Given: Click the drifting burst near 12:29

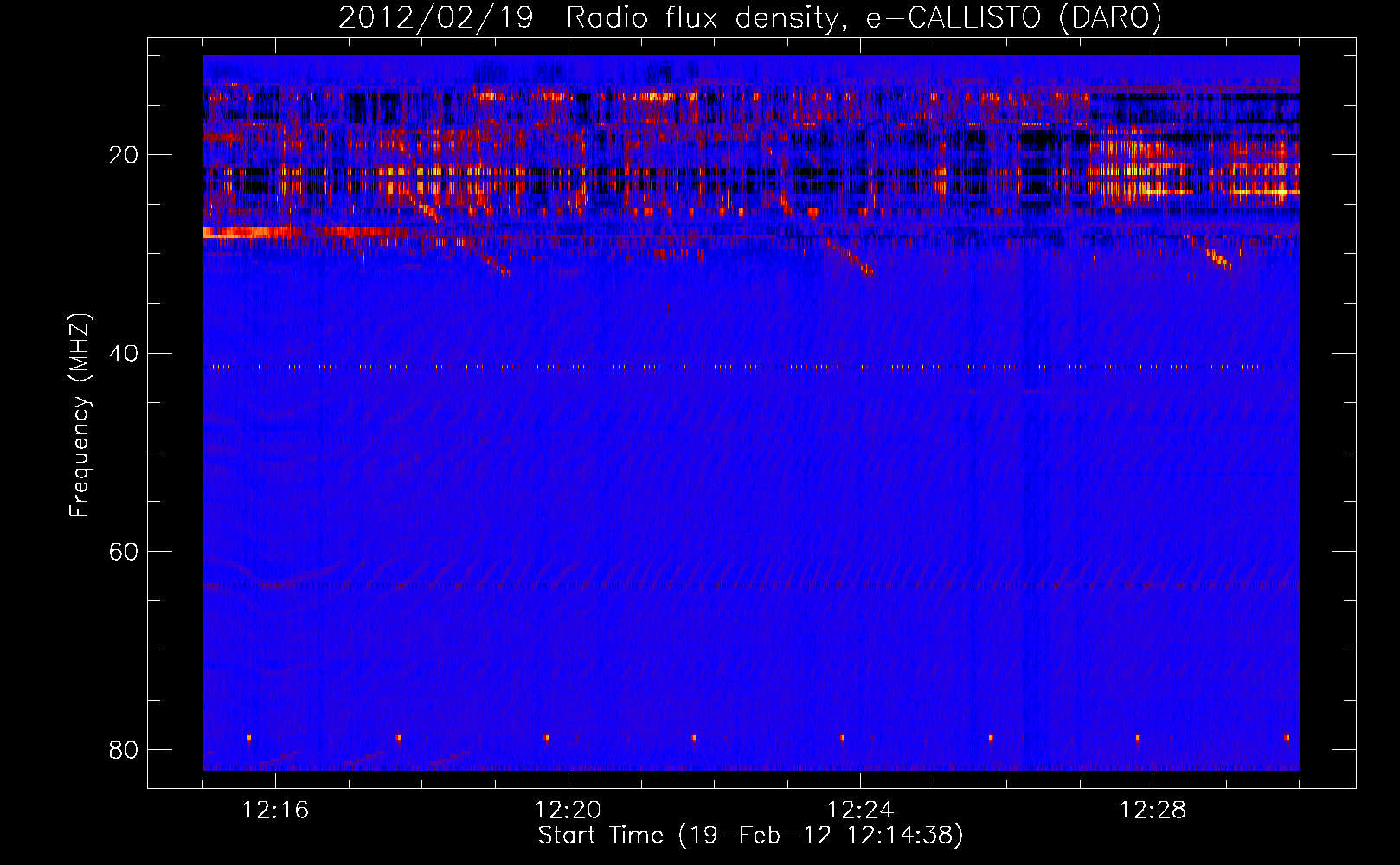Looking at the screenshot, I should (1217, 259).
